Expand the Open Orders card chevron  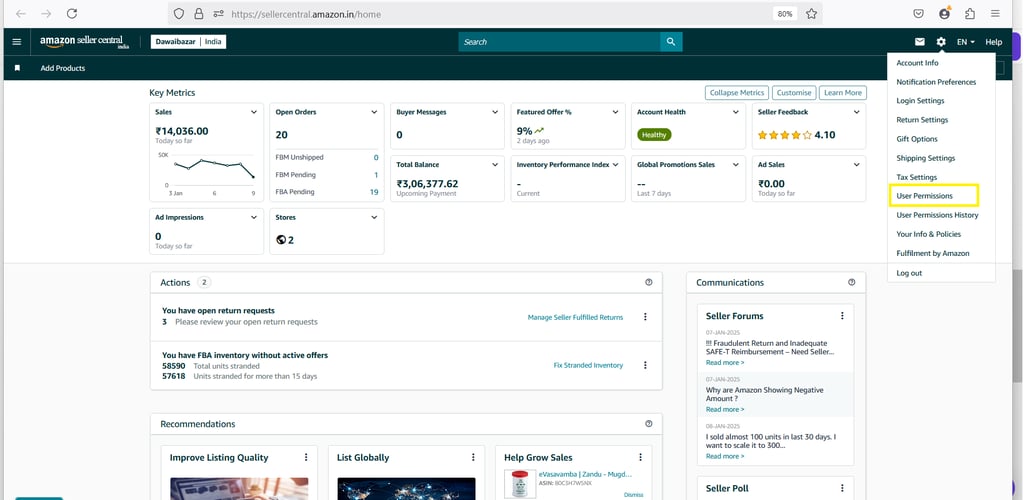click(374, 112)
